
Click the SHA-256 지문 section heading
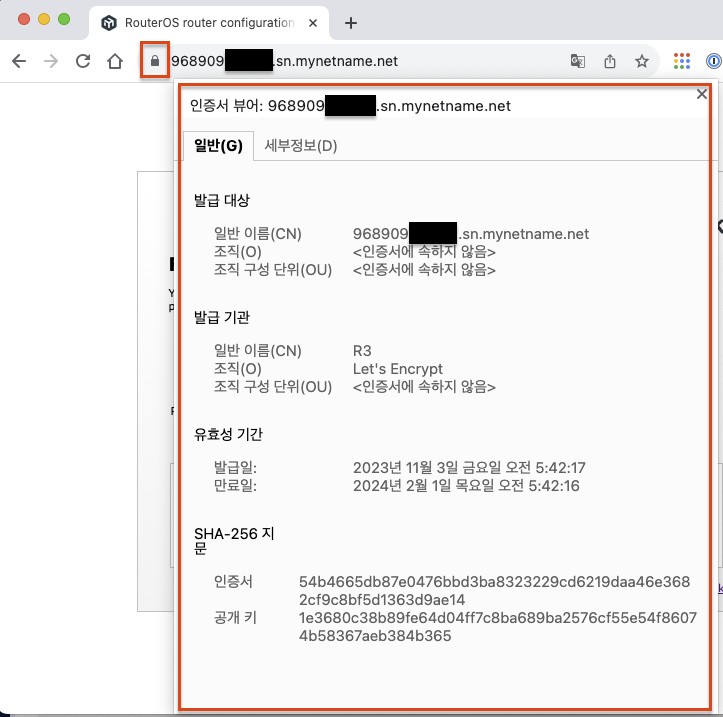click(x=234, y=540)
